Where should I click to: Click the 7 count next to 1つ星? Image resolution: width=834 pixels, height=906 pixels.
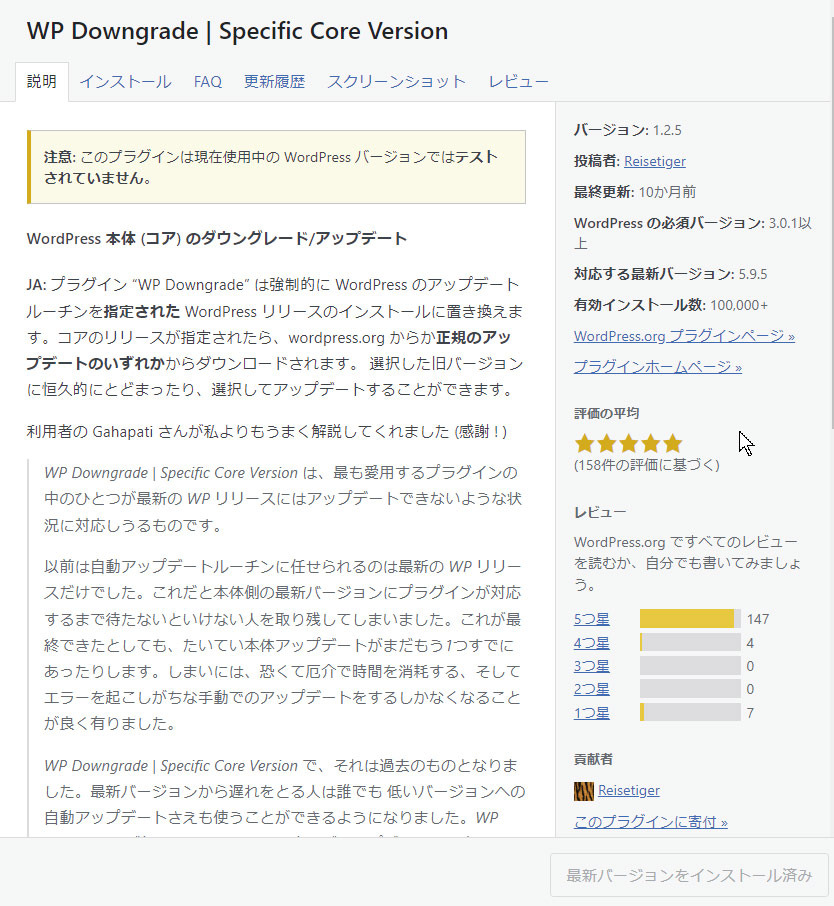point(750,713)
